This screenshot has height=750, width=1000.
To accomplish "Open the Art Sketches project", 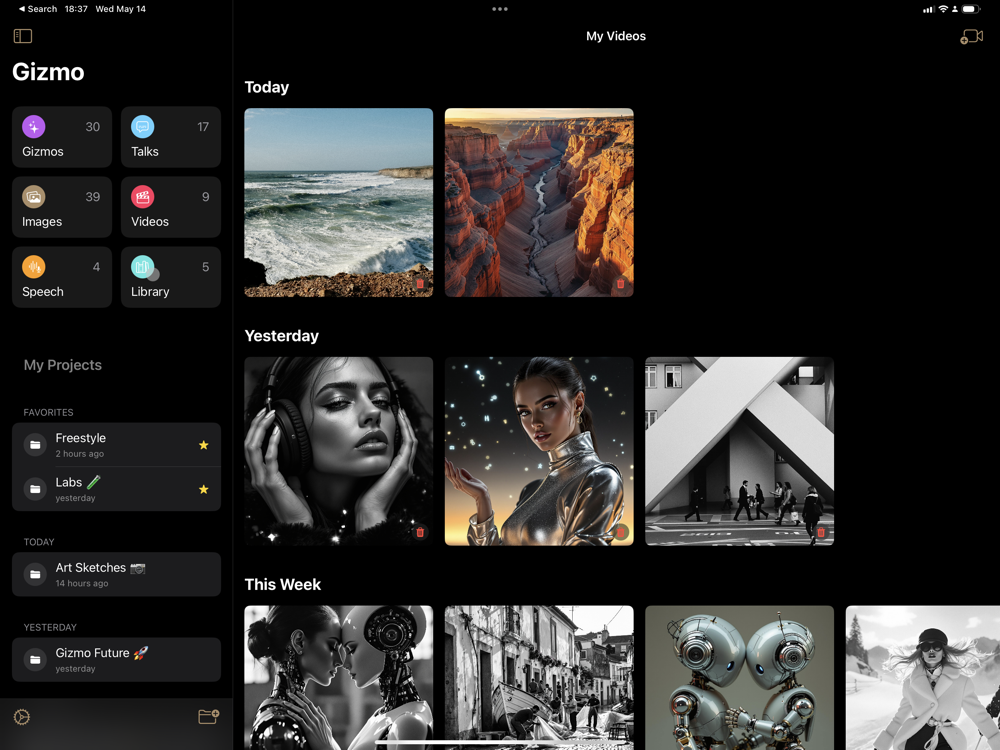I will coord(116,575).
